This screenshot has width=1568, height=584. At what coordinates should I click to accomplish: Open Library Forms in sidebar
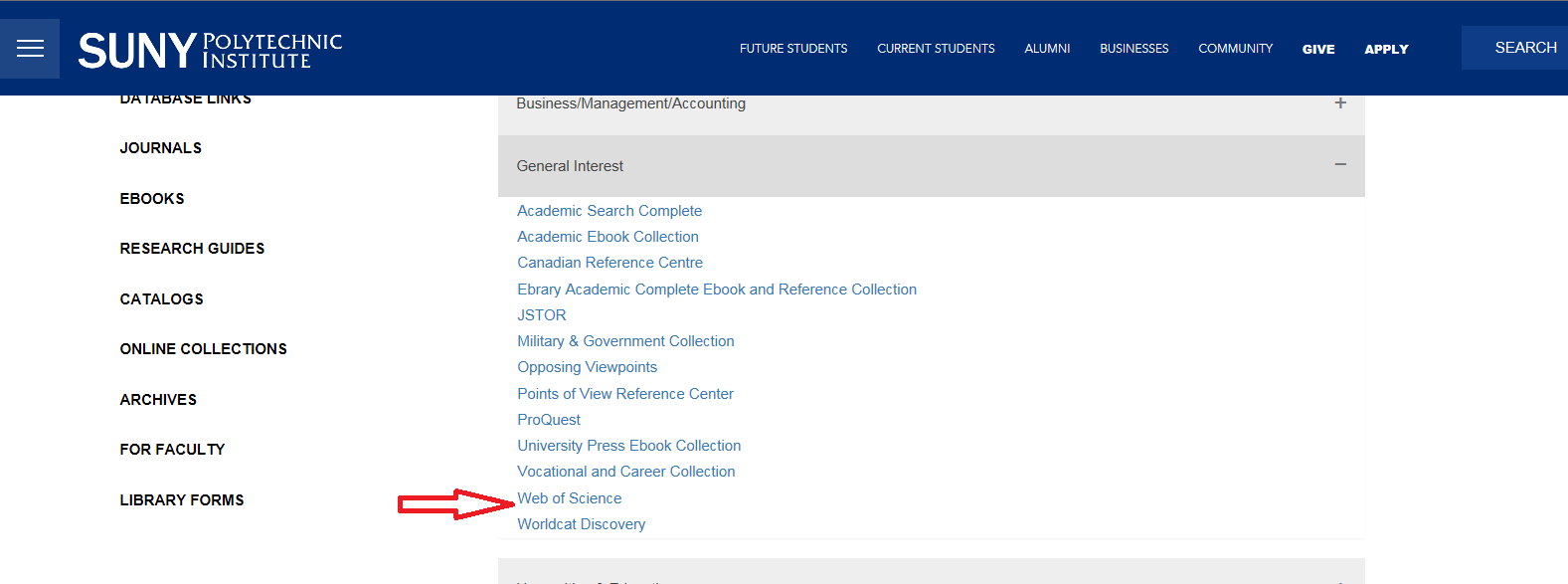pos(181,500)
